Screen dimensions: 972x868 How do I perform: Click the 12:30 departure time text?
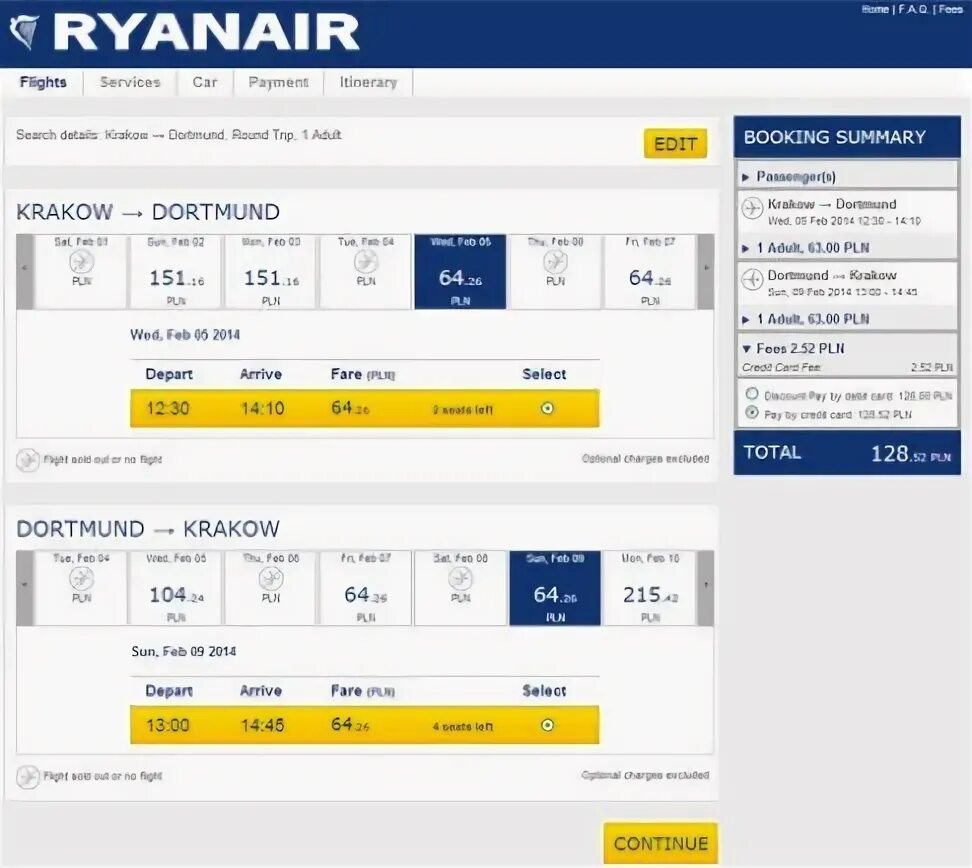[167, 409]
